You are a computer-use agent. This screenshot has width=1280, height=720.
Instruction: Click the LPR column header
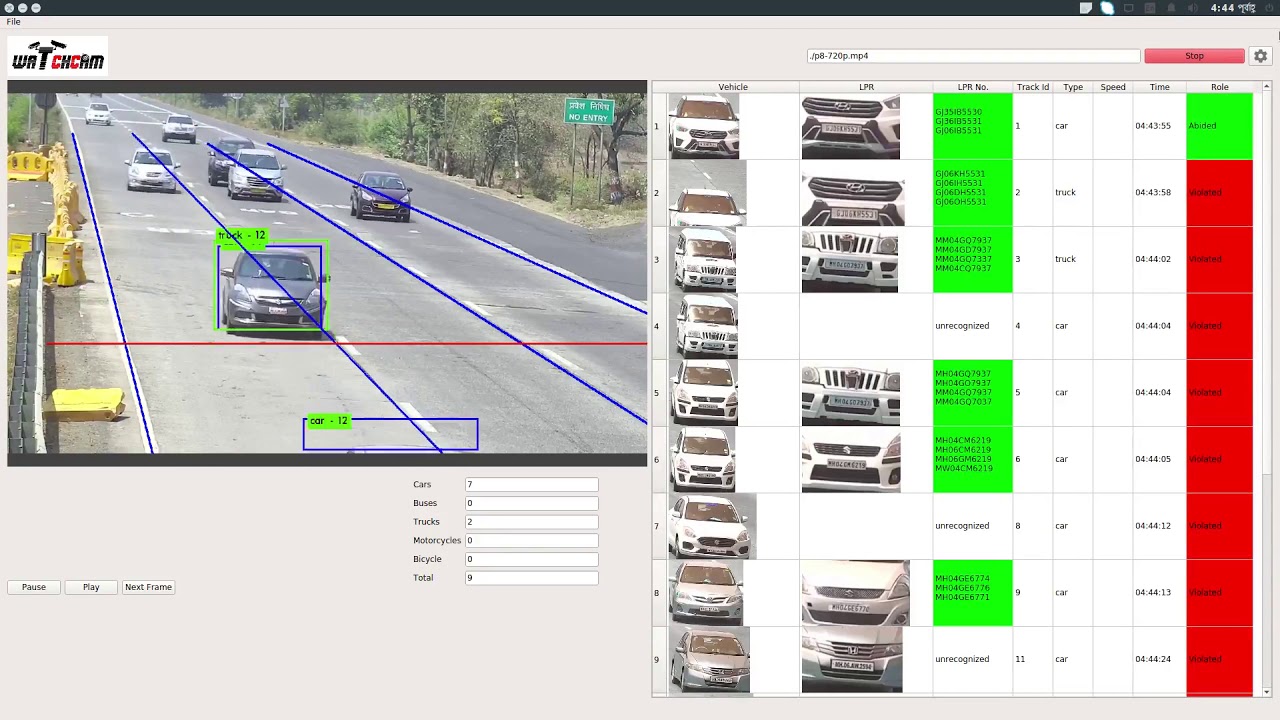(x=866, y=87)
